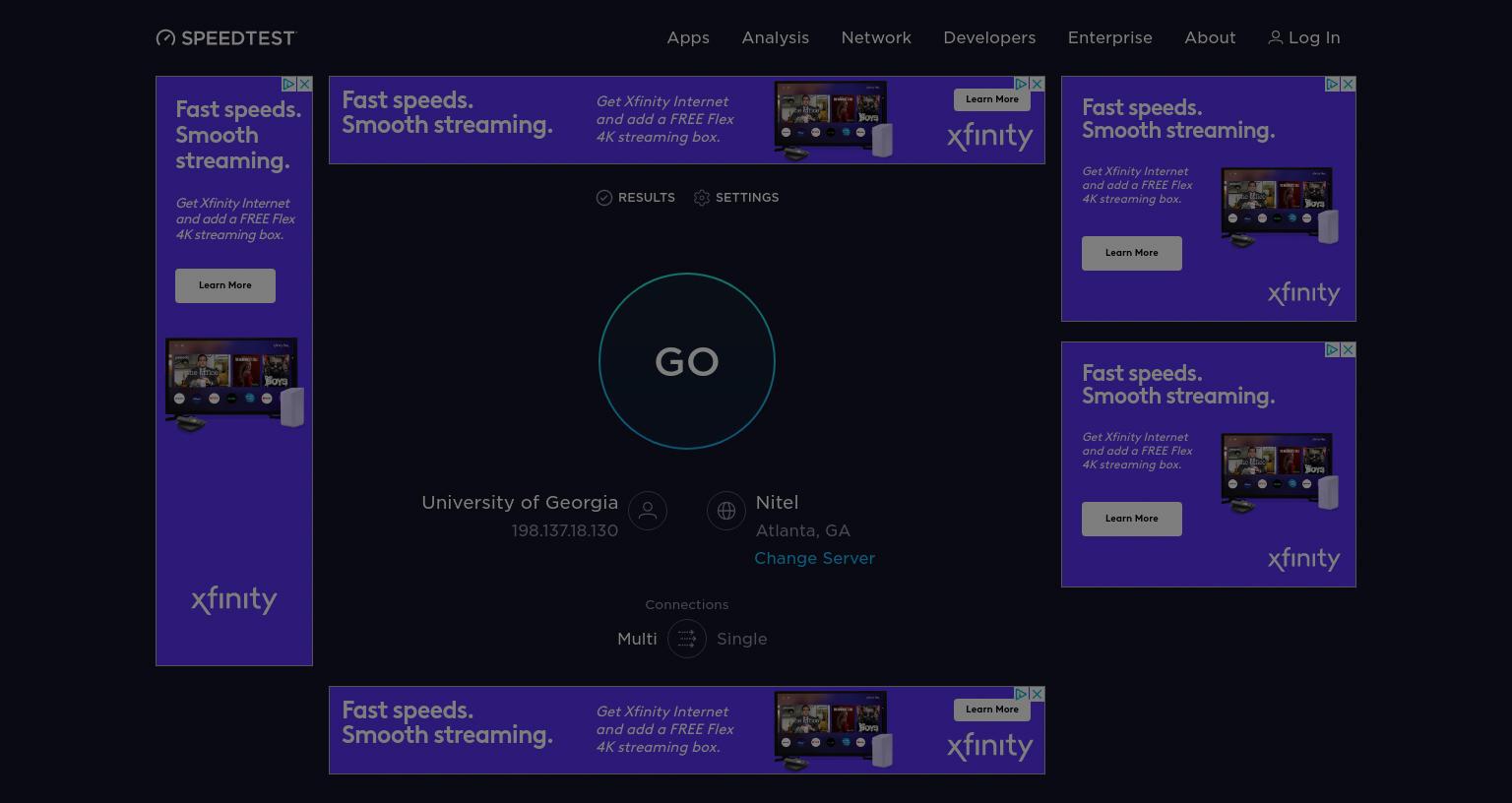Click the University of Georgia ISP name
1512x803 pixels.
[x=520, y=502]
